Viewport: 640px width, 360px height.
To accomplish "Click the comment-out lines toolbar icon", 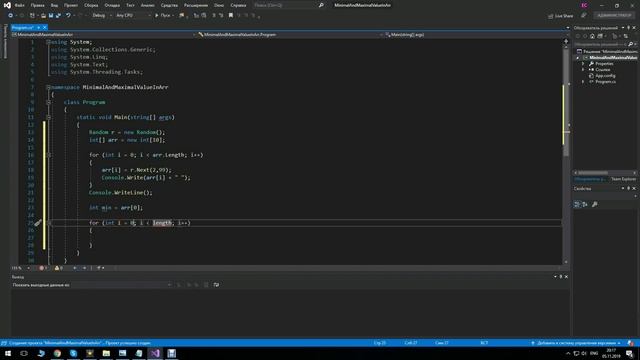I will pos(214,16).
